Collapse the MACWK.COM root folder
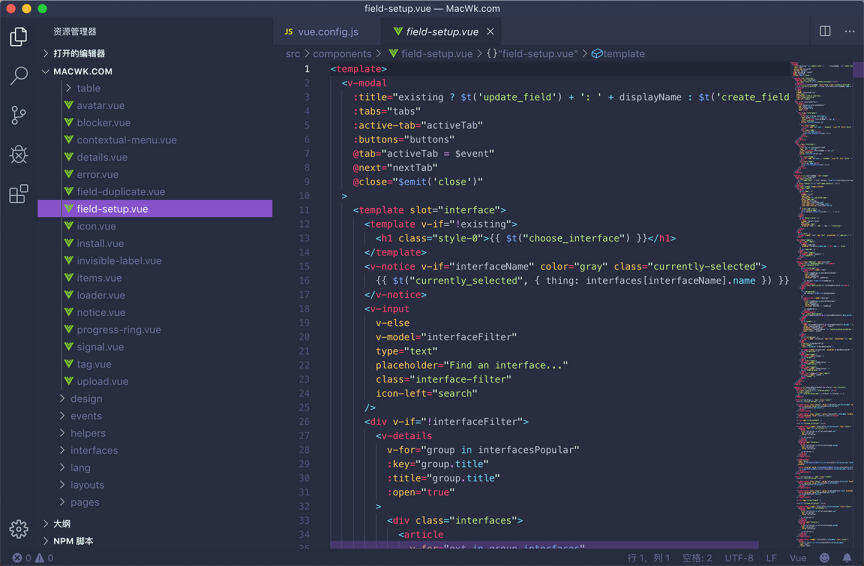Screen dimensions: 864x566 click(x=82, y=71)
